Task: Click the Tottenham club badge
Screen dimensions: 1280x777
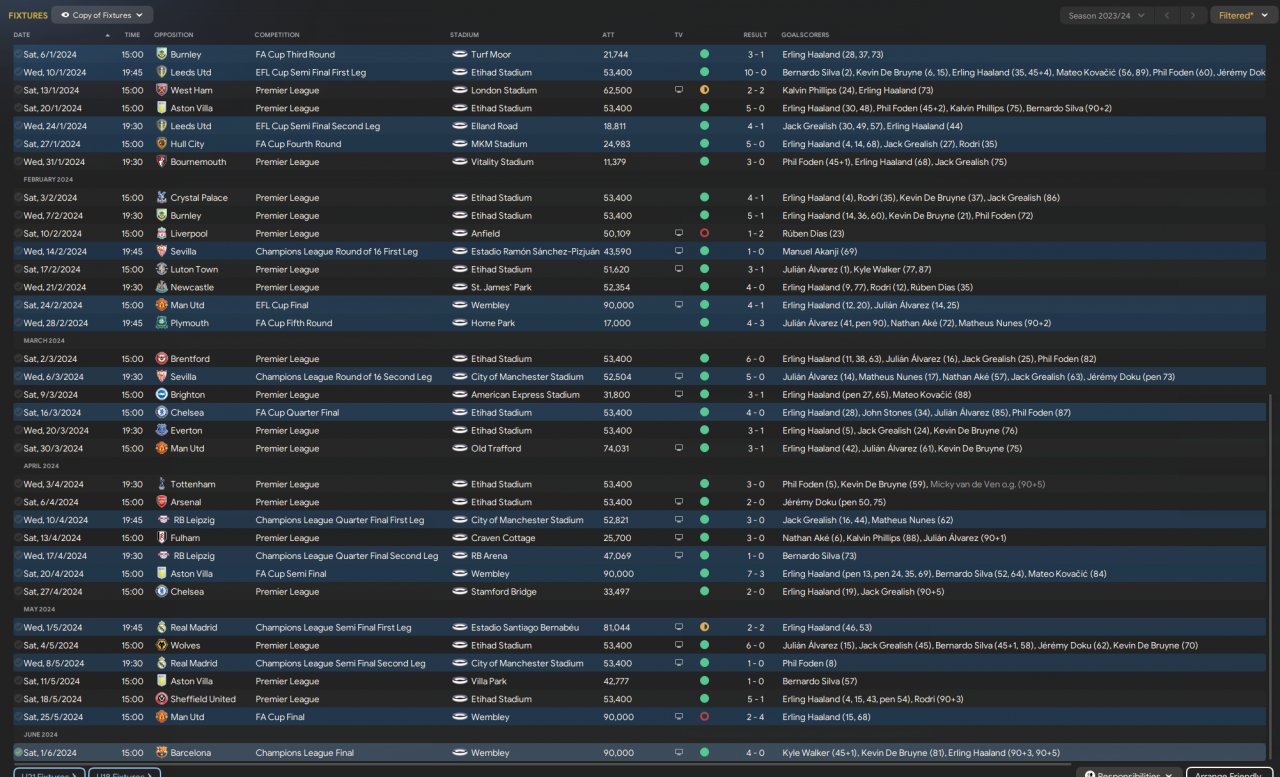Action: pos(162,485)
